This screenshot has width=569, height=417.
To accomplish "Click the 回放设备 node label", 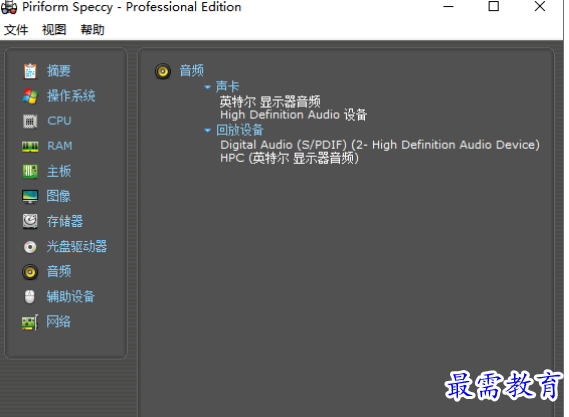I will tap(240, 130).
